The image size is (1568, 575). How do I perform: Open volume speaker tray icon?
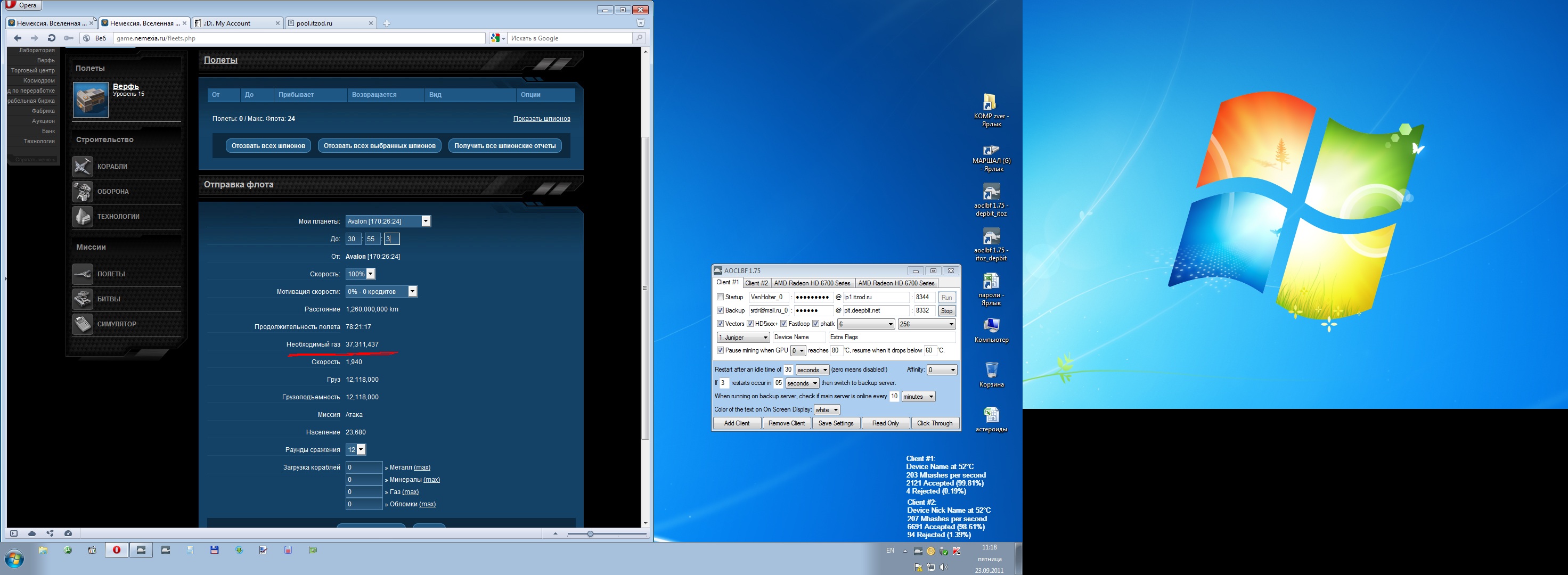(943, 567)
